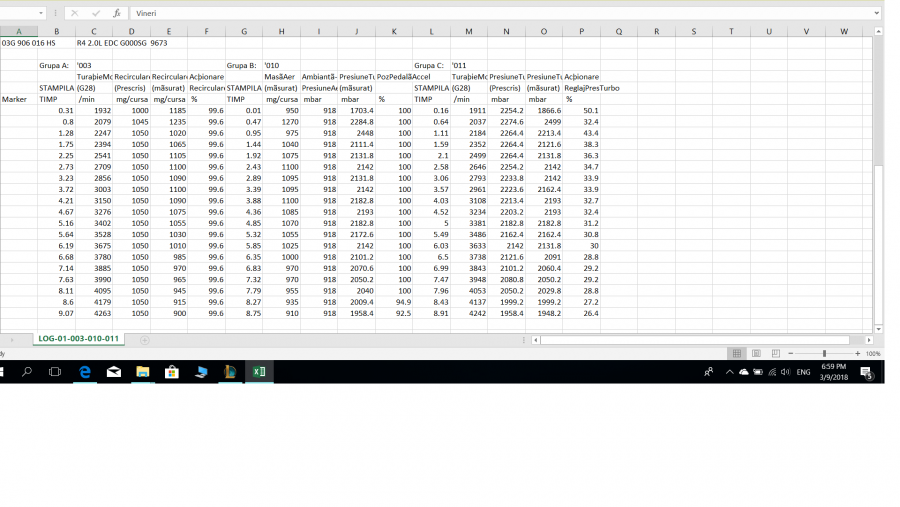Click the Cancel entry X icon
Viewport: 900px width, 507px height.
(x=75, y=14)
